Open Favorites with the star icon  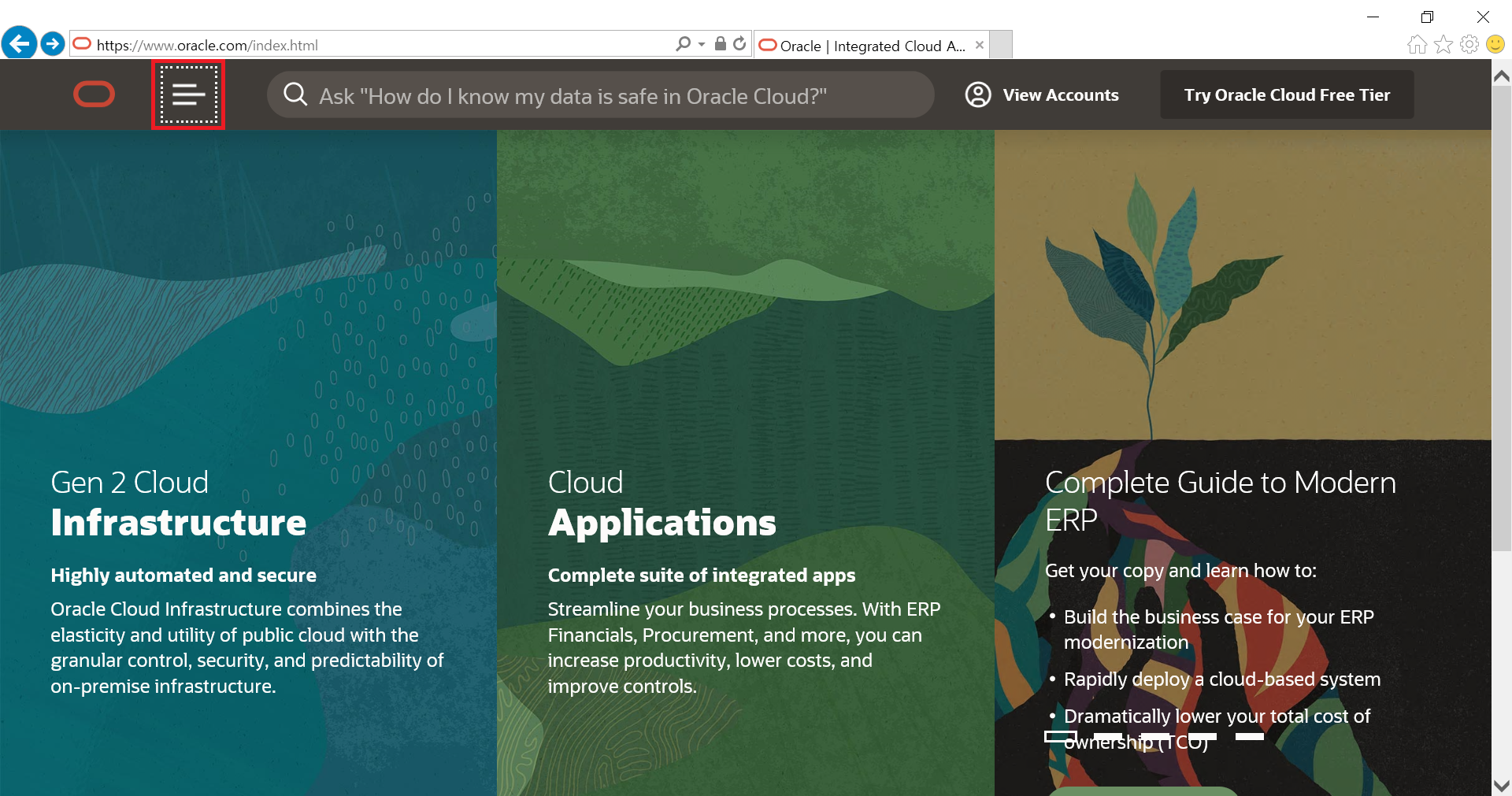[1443, 45]
